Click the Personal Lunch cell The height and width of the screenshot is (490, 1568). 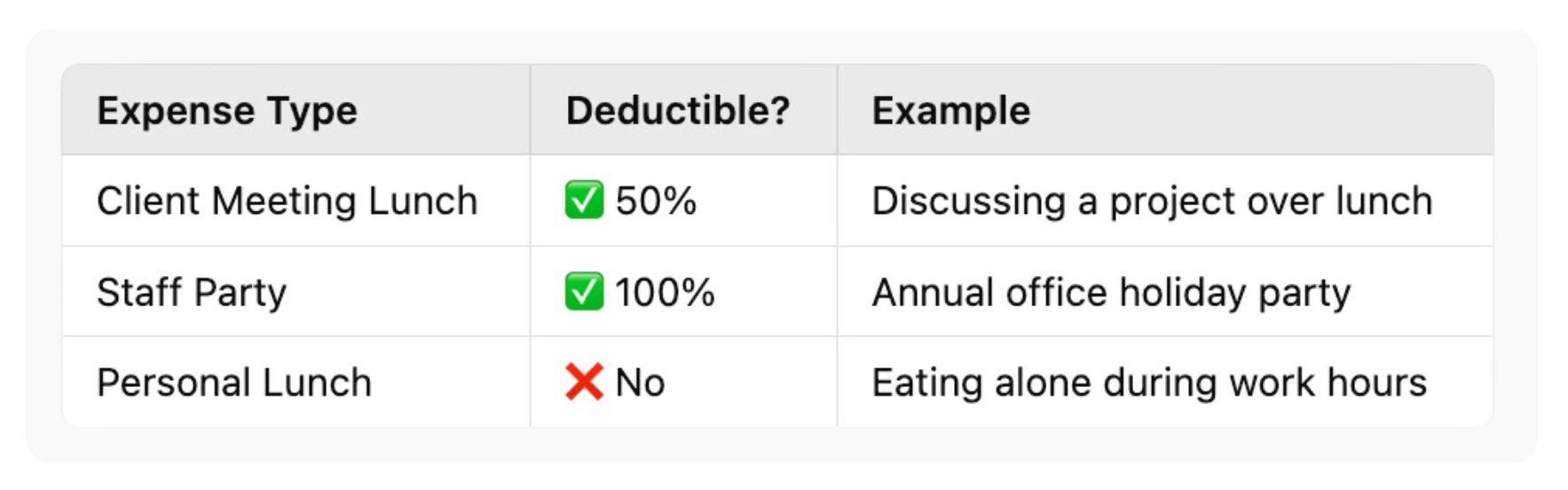click(234, 383)
